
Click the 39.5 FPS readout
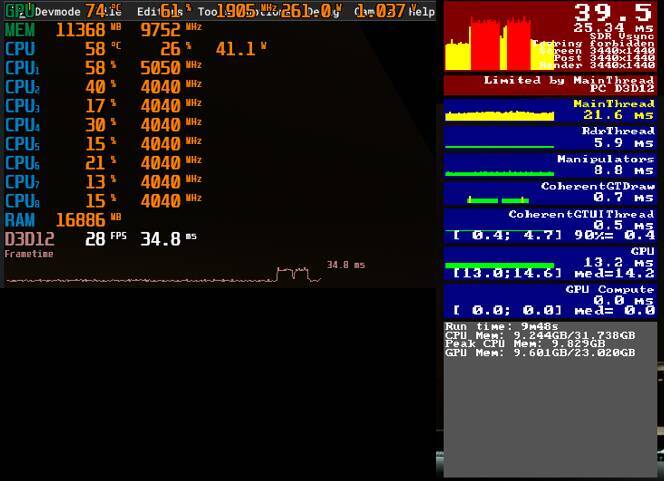pos(612,11)
